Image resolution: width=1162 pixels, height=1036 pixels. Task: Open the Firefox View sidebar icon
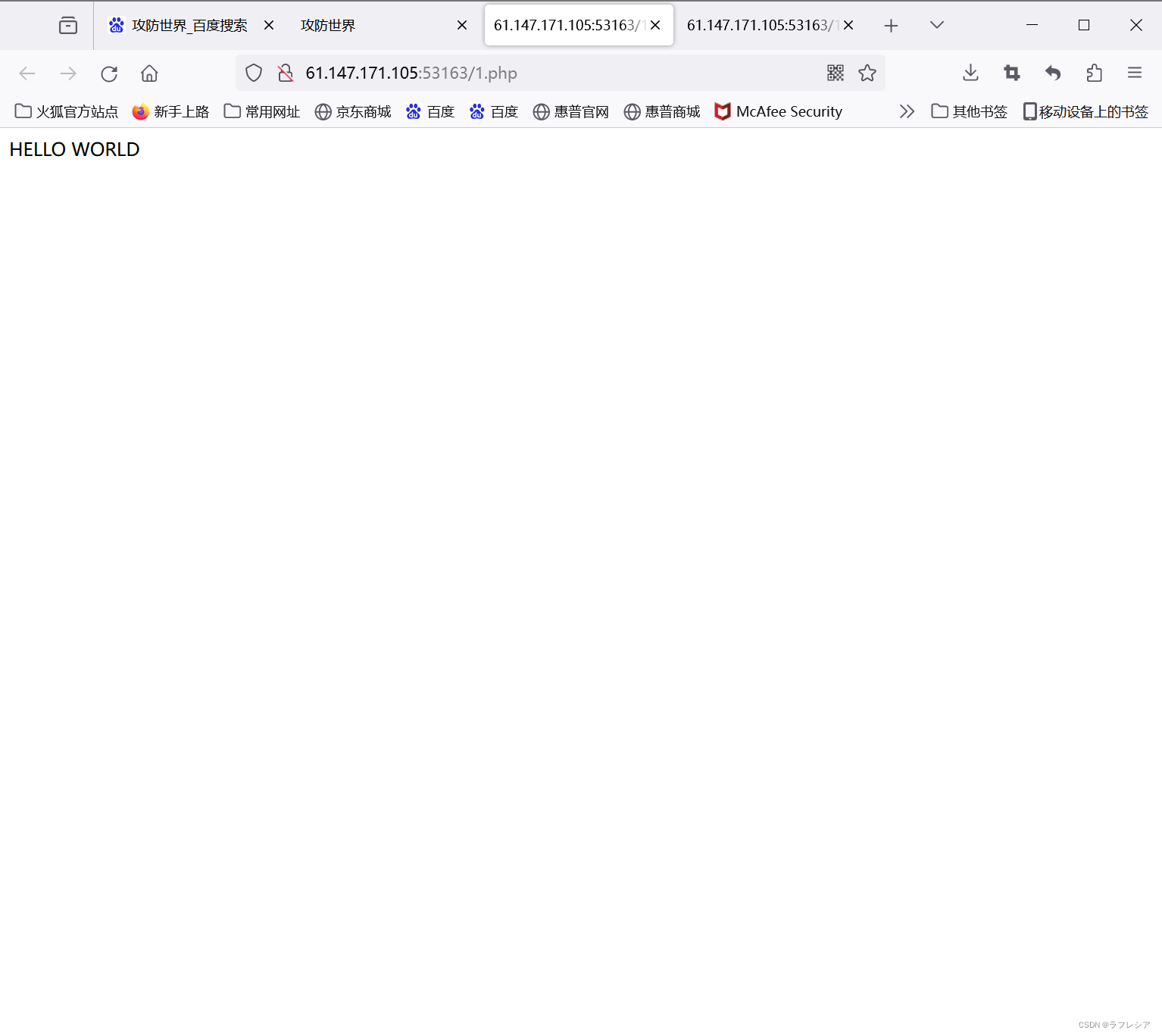(x=67, y=24)
